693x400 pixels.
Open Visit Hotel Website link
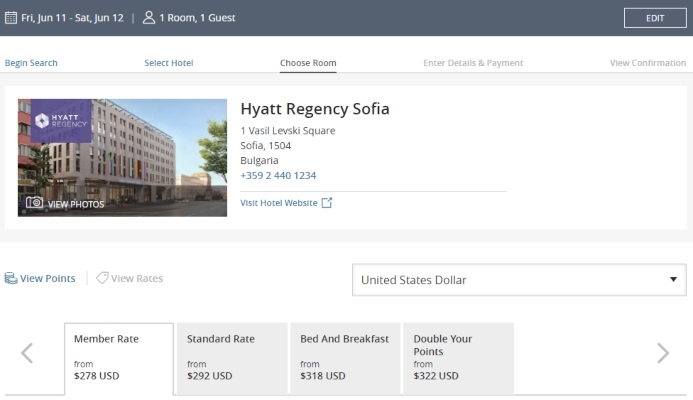279,203
